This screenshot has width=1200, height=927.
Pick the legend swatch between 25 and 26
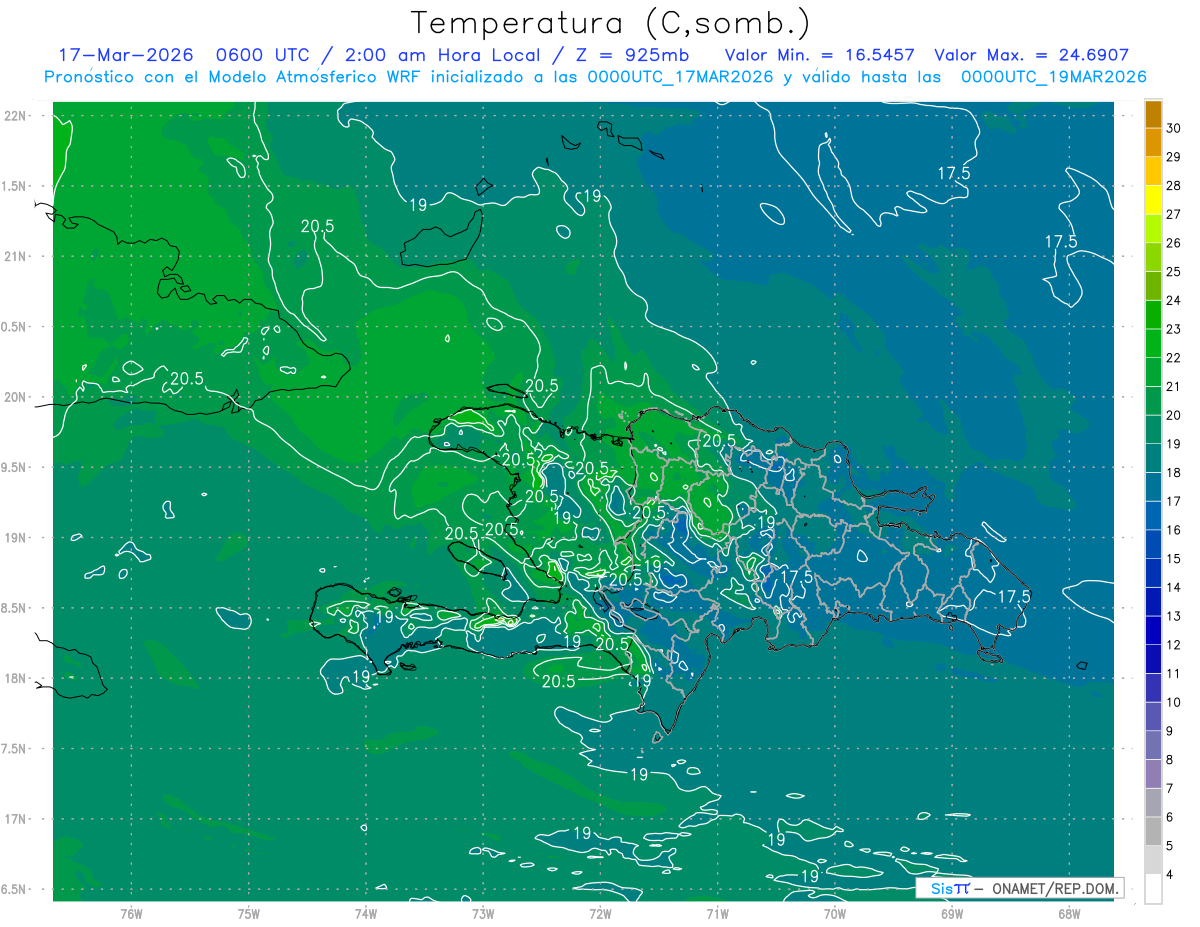[1153, 257]
